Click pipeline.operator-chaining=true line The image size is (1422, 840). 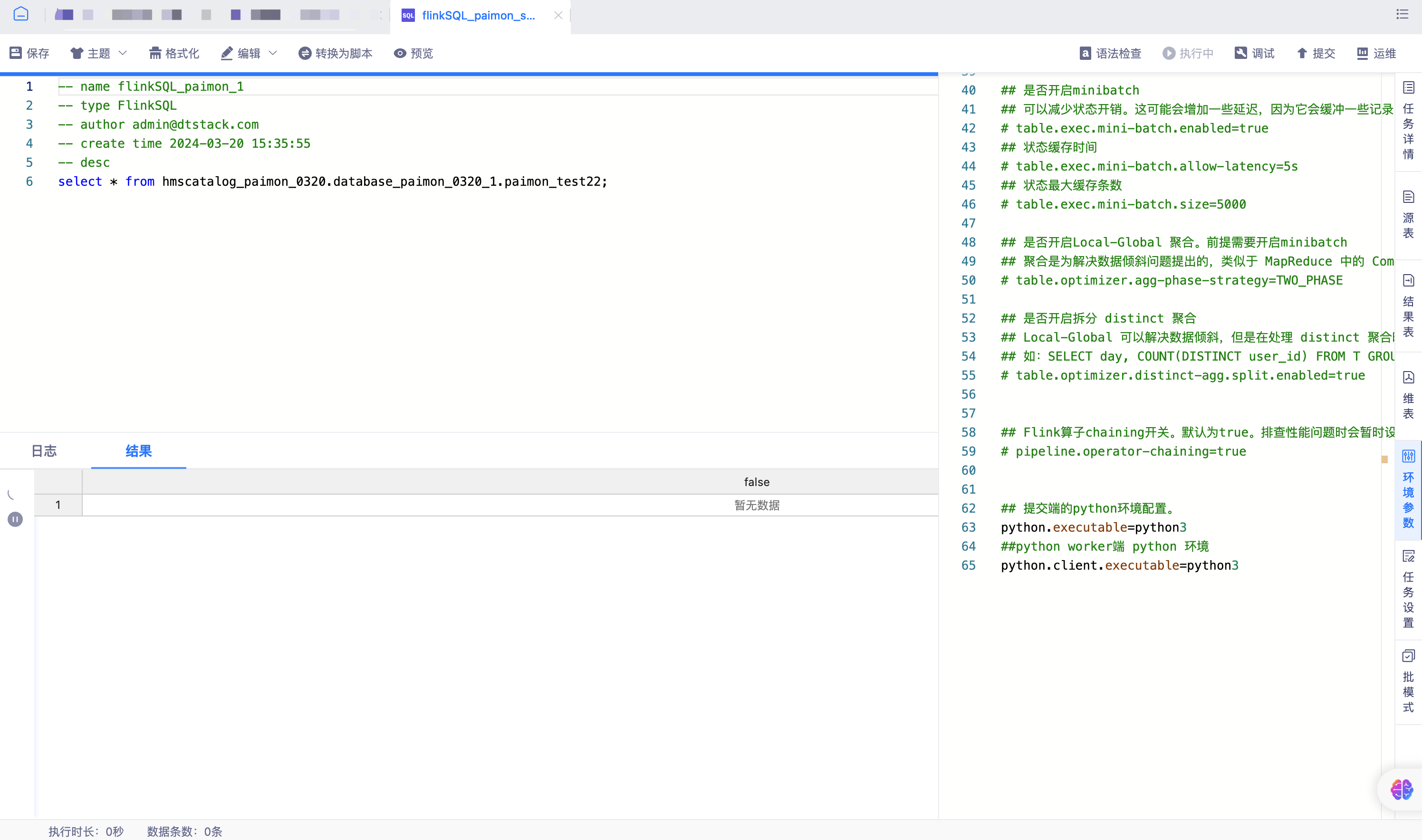pyautogui.click(x=1123, y=452)
